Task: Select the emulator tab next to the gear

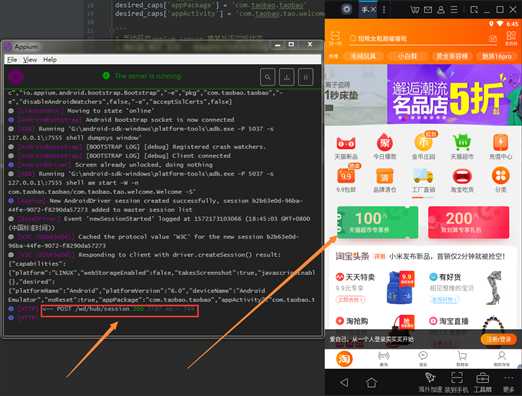Action: [x=368, y=10]
